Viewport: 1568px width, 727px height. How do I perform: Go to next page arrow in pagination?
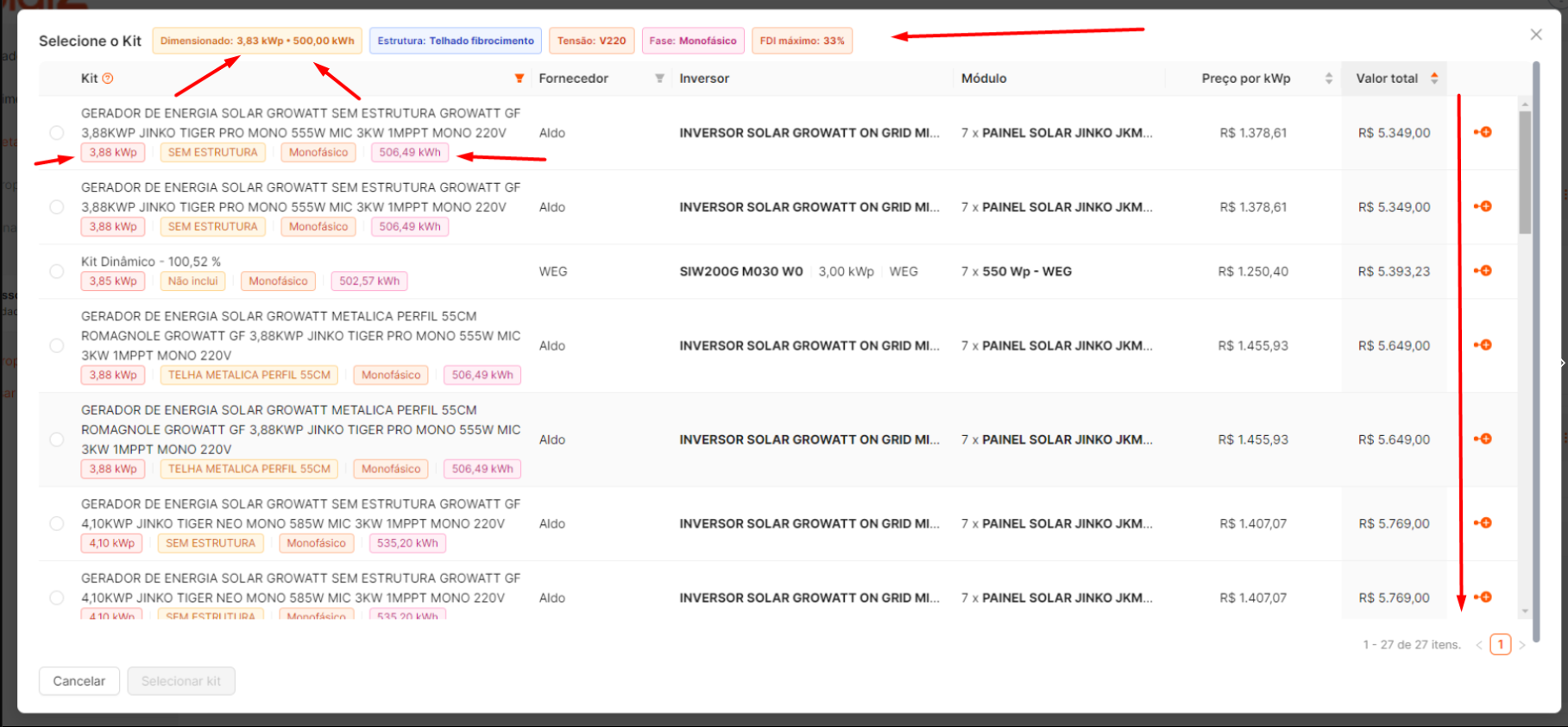point(1522,645)
